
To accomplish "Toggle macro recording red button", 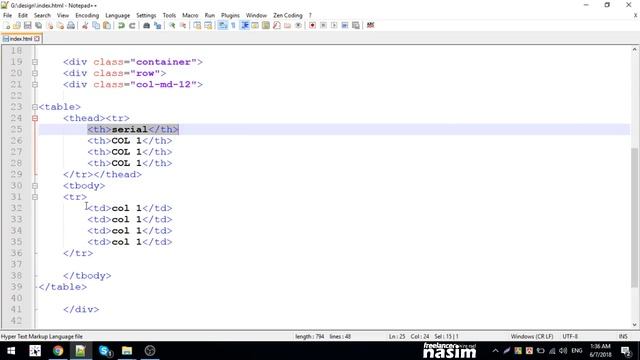I will click(x=312, y=25).
